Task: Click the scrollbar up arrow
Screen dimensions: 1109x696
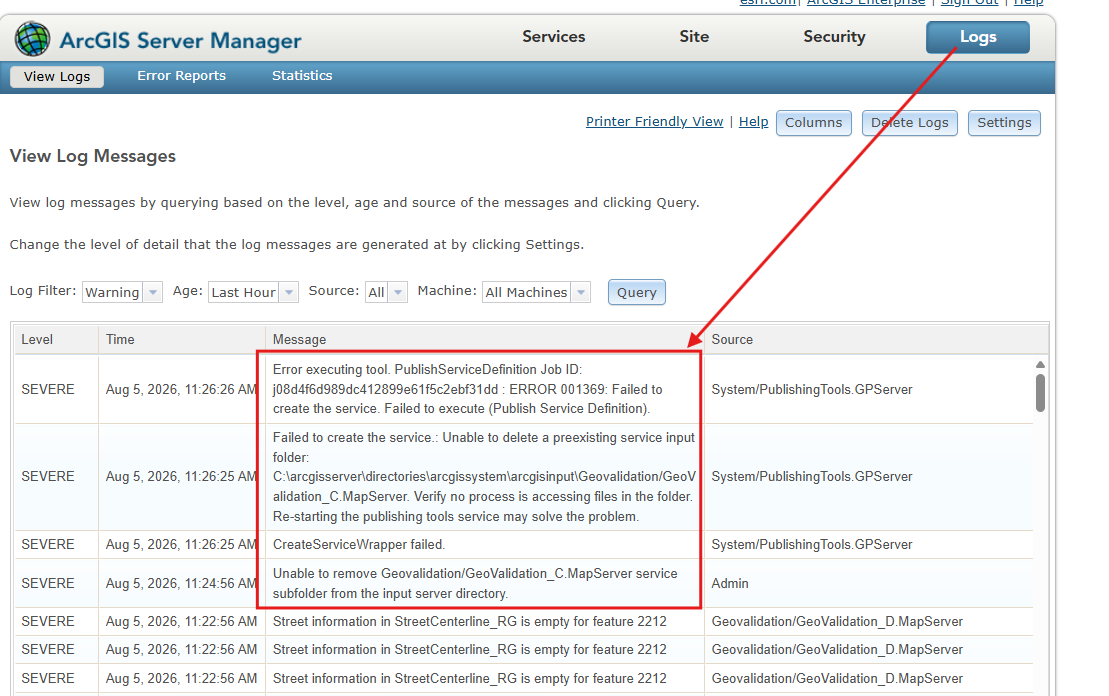Action: click(x=1040, y=364)
